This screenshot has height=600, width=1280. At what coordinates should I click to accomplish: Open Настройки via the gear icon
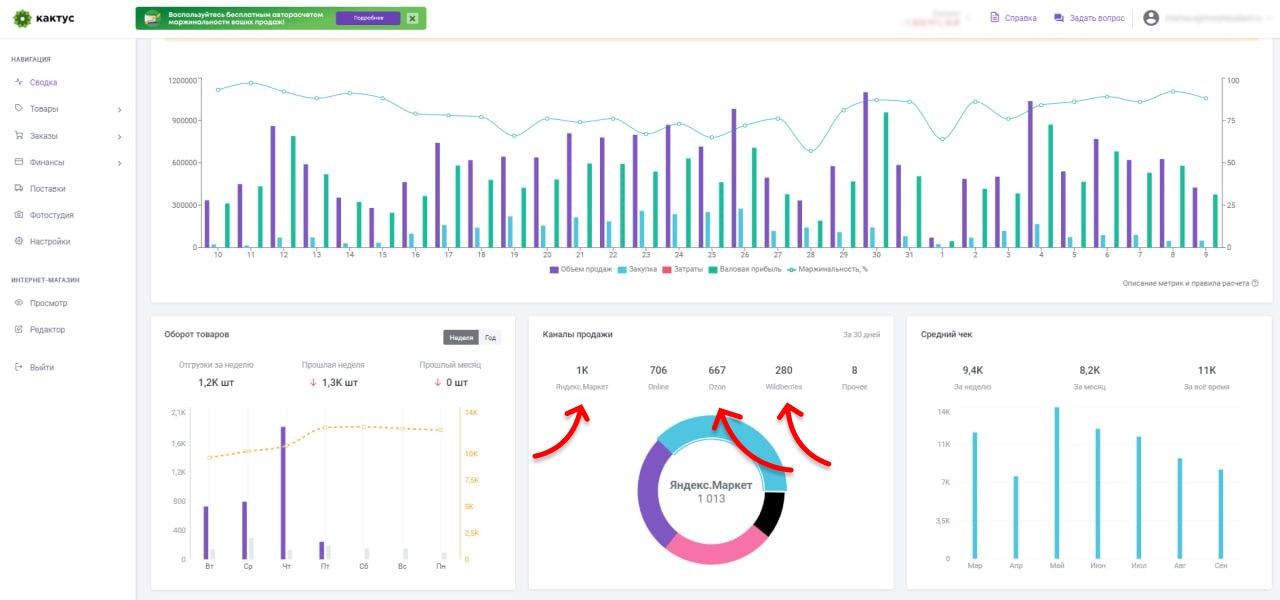point(19,241)
